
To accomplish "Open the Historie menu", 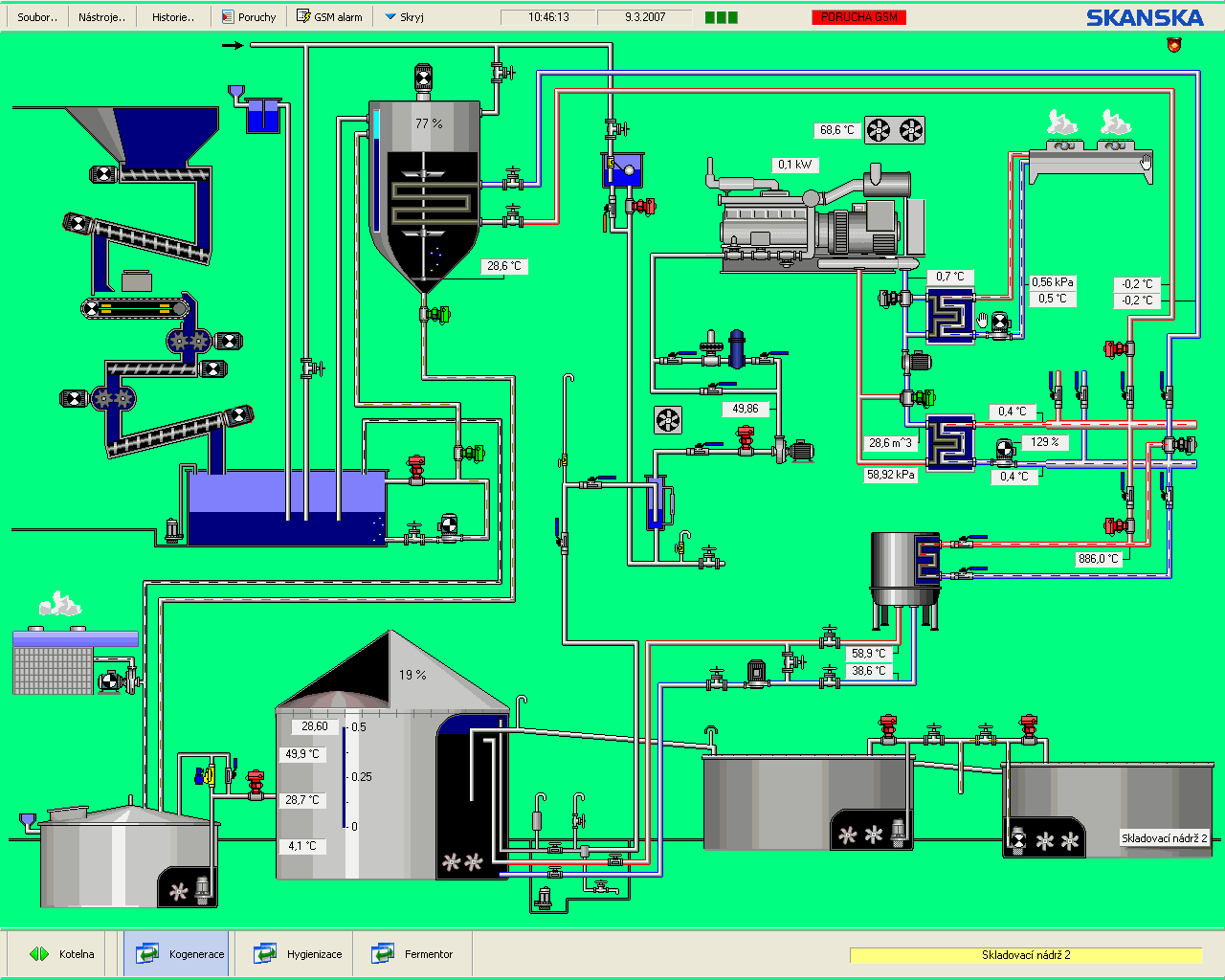I will [172, 17].
